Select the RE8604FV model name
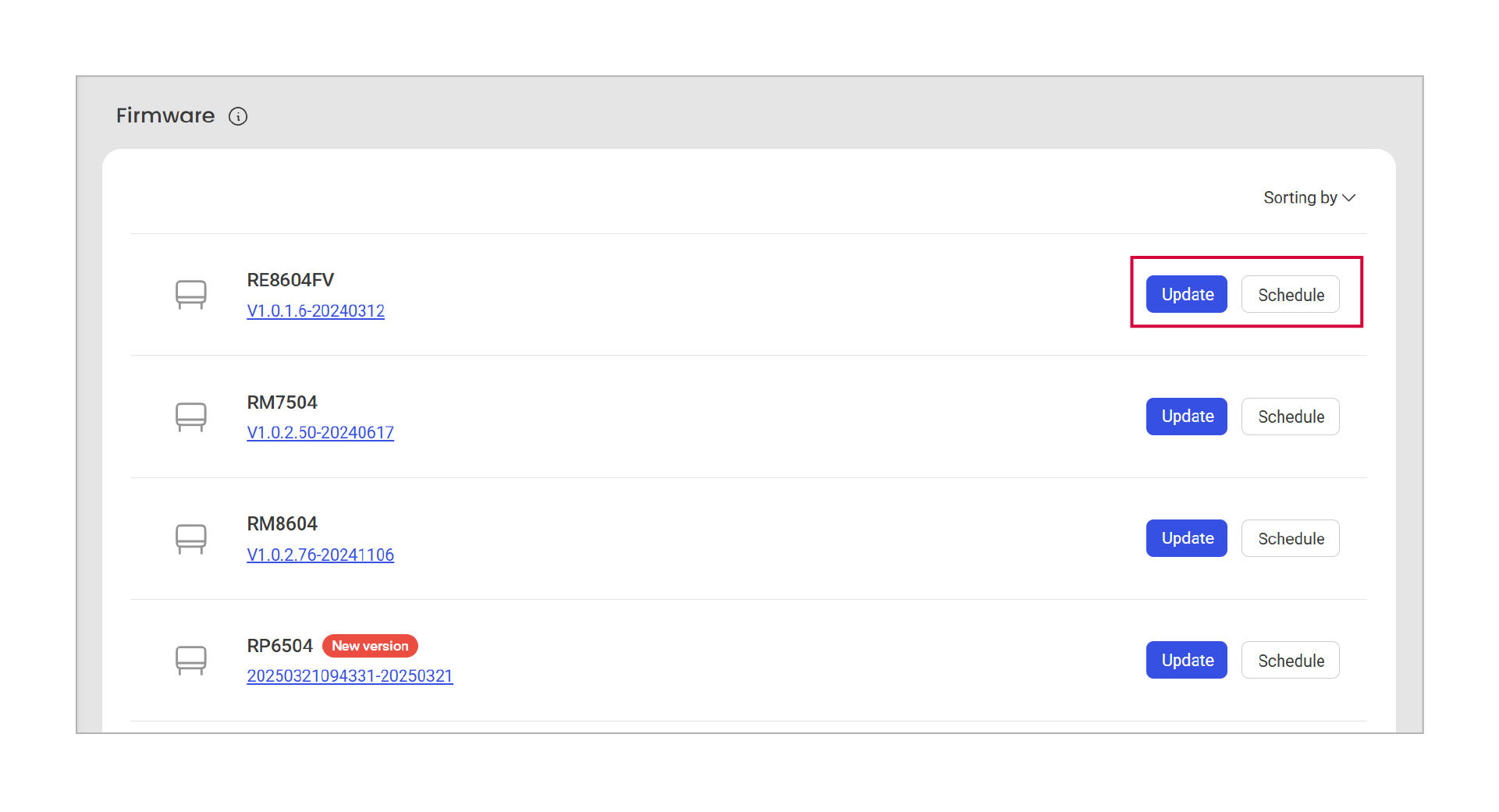1499x812 pixels. point(290,280)
